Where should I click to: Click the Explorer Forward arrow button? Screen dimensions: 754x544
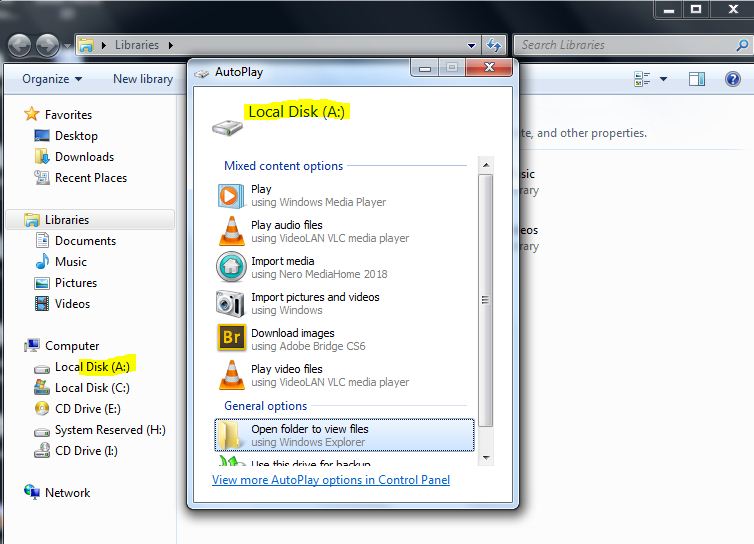[48, 46]
